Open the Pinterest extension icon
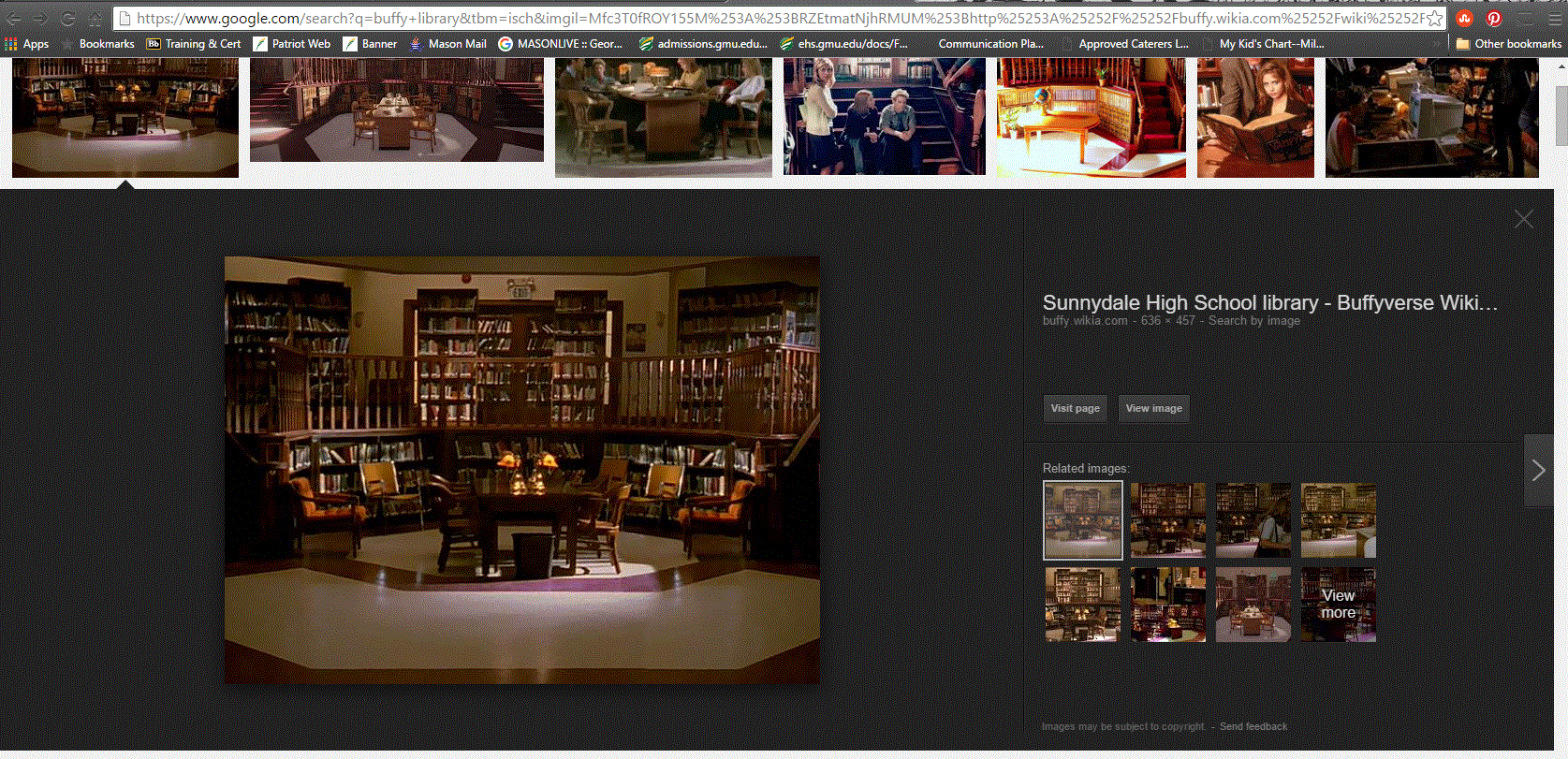This screenshot has width=1568, height=759. click(1494, 18)
